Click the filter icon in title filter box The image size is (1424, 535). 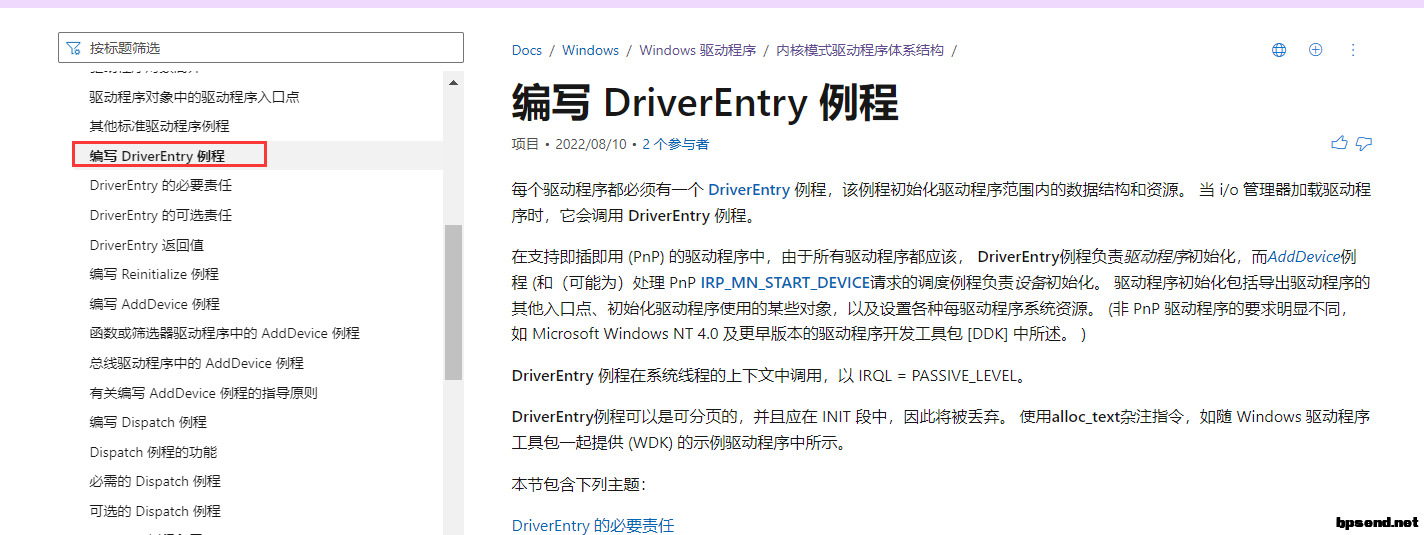(x=73, y=48)
